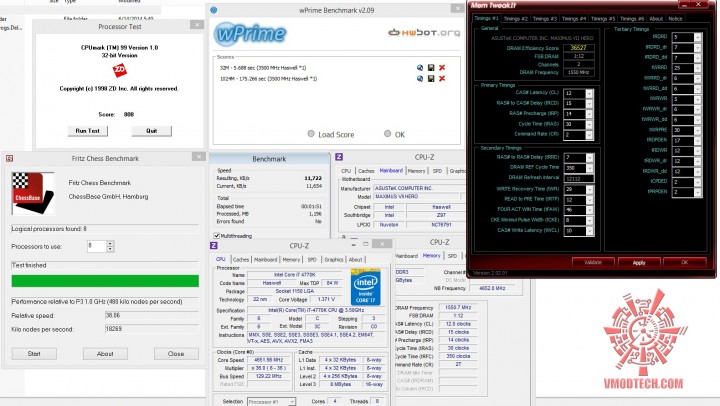
Task: Click the front CPU-Z window Z icon
Action: pos(214,246)
